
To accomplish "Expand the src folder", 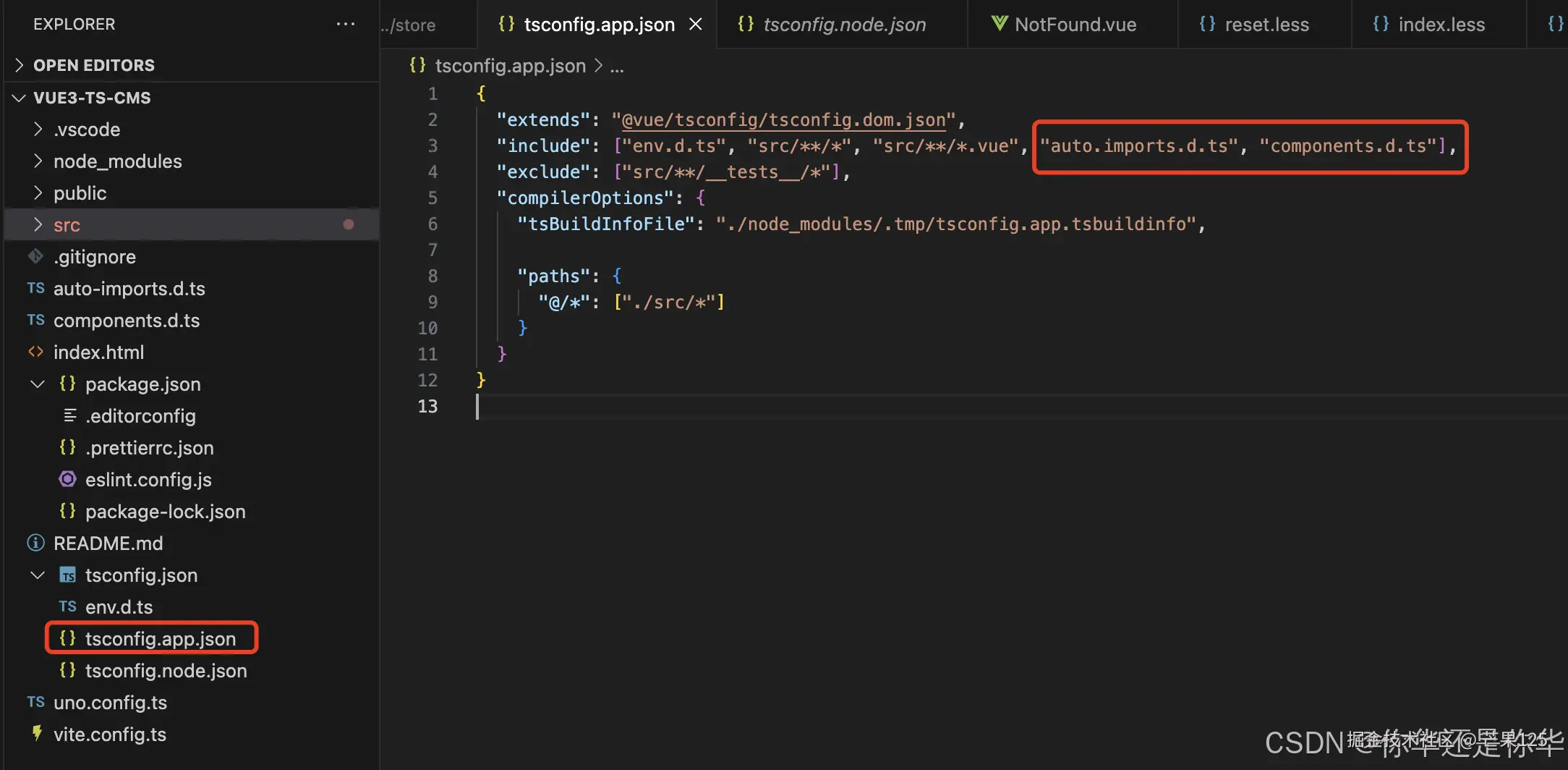I will coord(38,224).
